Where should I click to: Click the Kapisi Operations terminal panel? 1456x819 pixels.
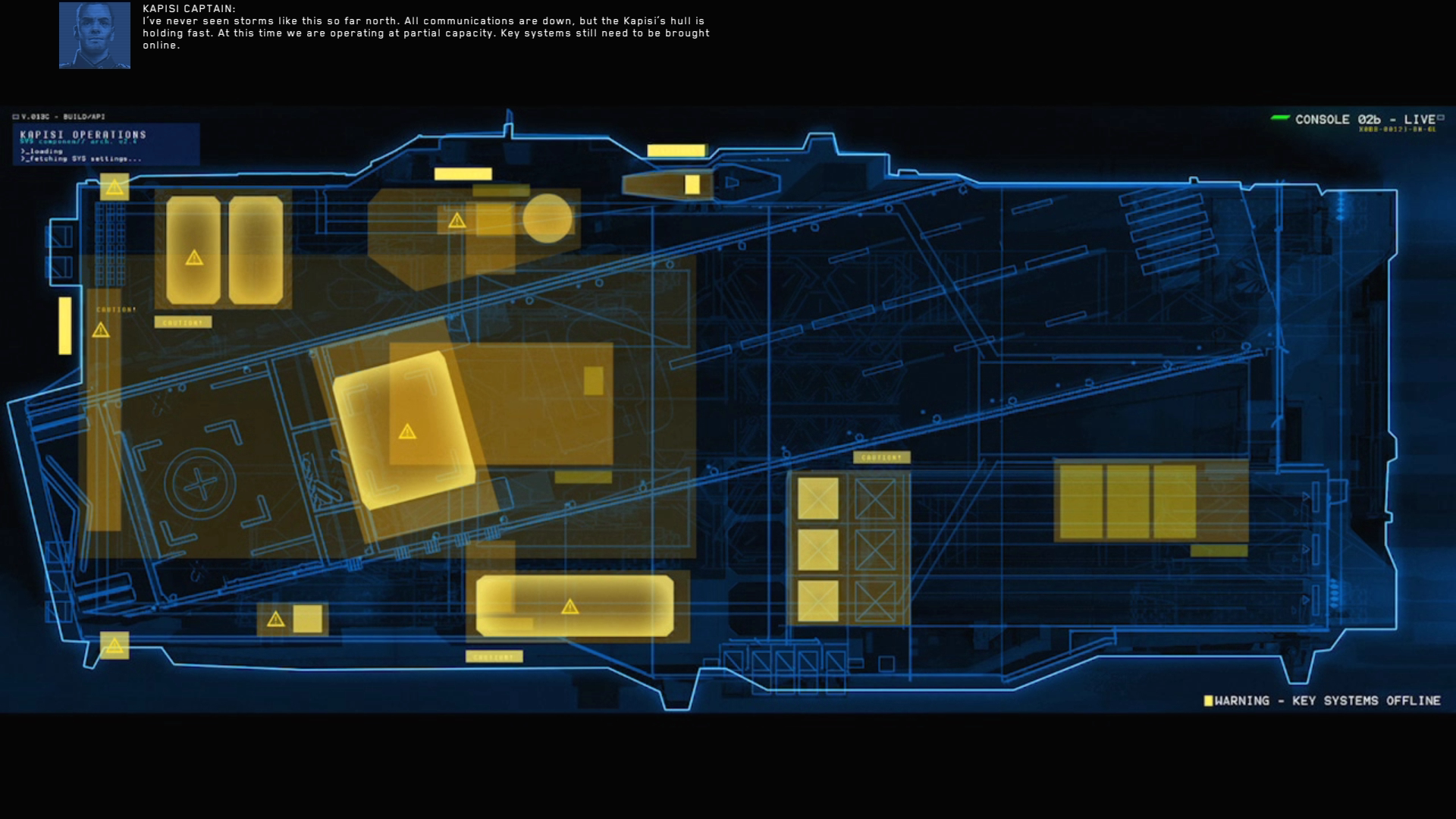pyautogui.click(x=106, y=144)
